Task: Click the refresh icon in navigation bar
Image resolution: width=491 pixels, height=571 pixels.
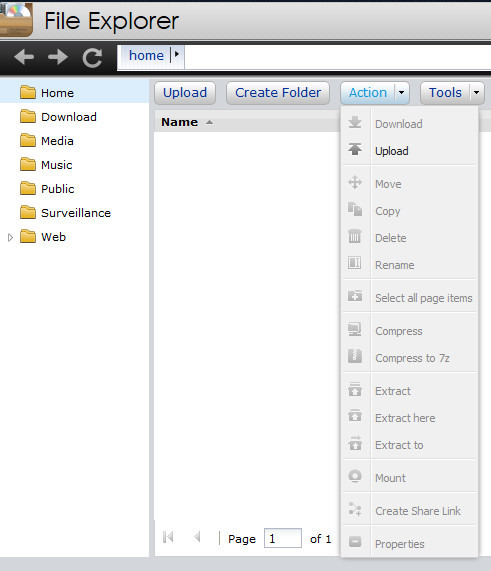Action: tap(92, 58)
